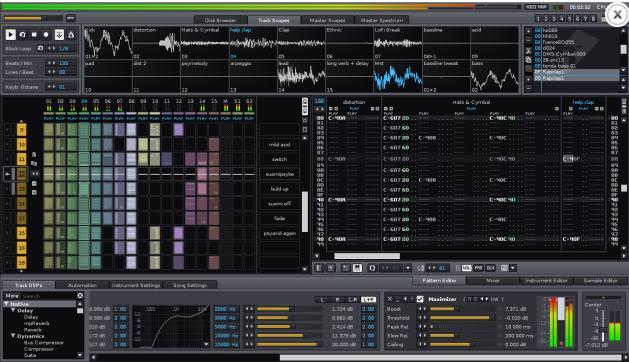Adjust the Beats/Min value stepper arrows

click(52, 63)
